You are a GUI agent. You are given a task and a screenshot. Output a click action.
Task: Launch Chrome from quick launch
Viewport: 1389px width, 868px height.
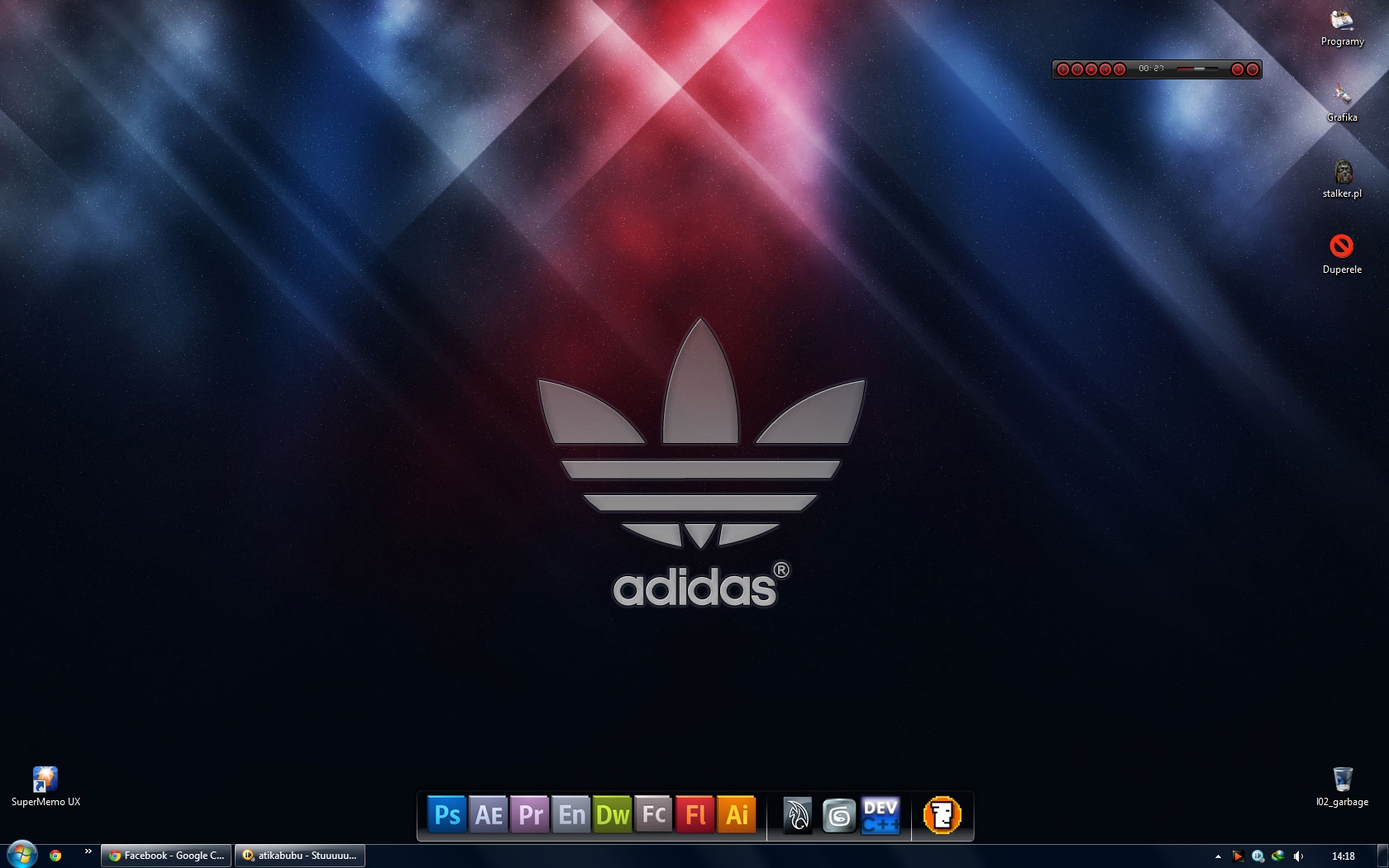[x=55, y=856]
